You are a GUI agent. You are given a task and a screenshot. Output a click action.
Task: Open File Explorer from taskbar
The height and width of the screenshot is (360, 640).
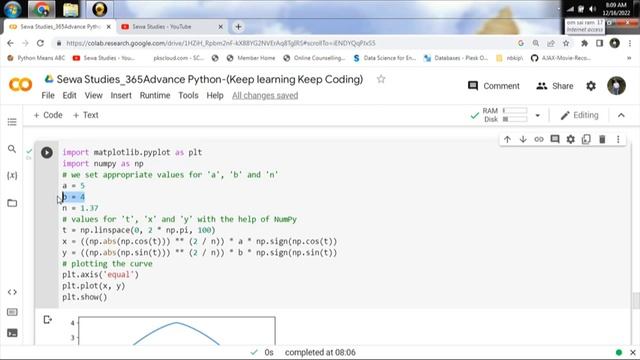click(70, 9)
